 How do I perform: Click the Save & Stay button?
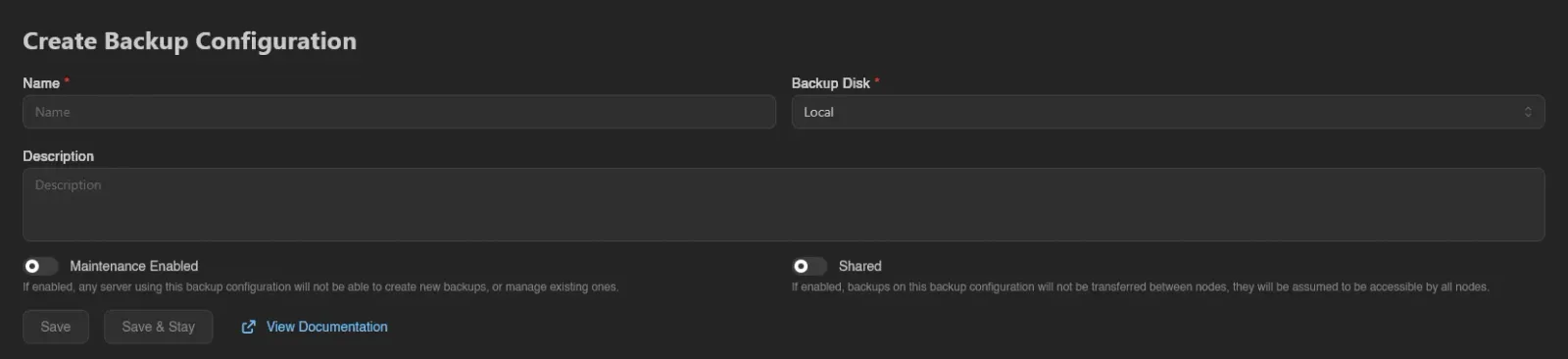tap(159, 327)
